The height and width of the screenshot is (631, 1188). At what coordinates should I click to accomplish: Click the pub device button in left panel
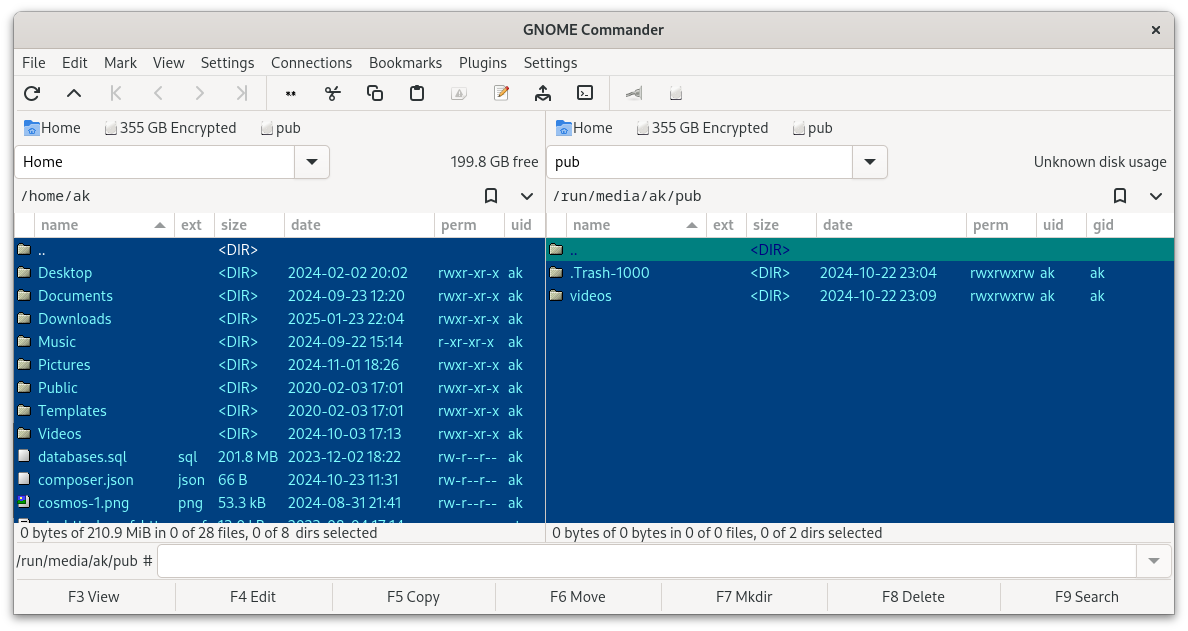tap(280, 128)
